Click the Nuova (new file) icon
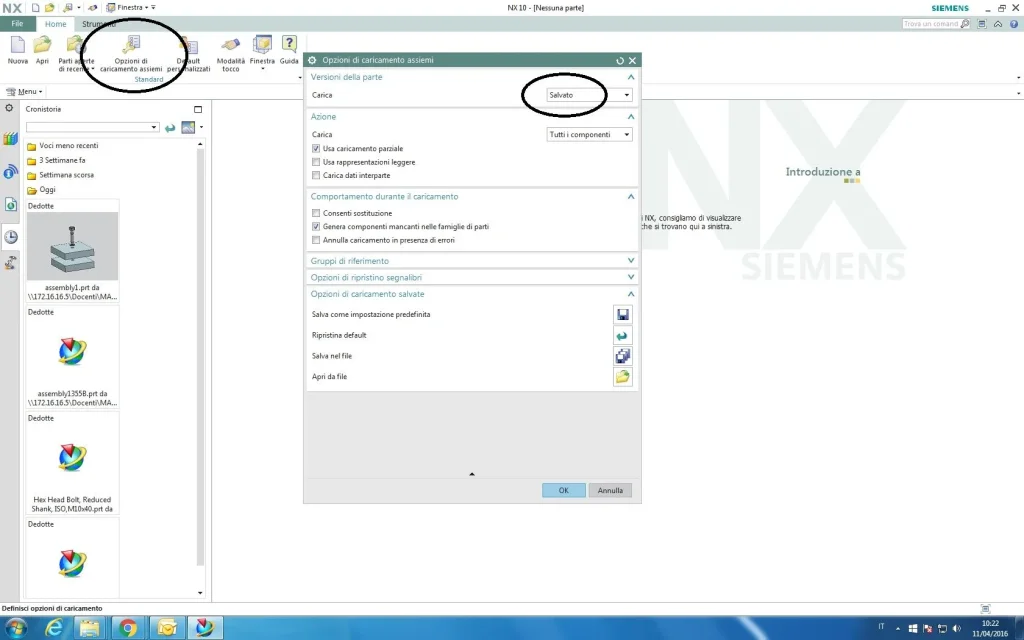The height and width of the screenshot is (640, 1024). click(18, 45)
